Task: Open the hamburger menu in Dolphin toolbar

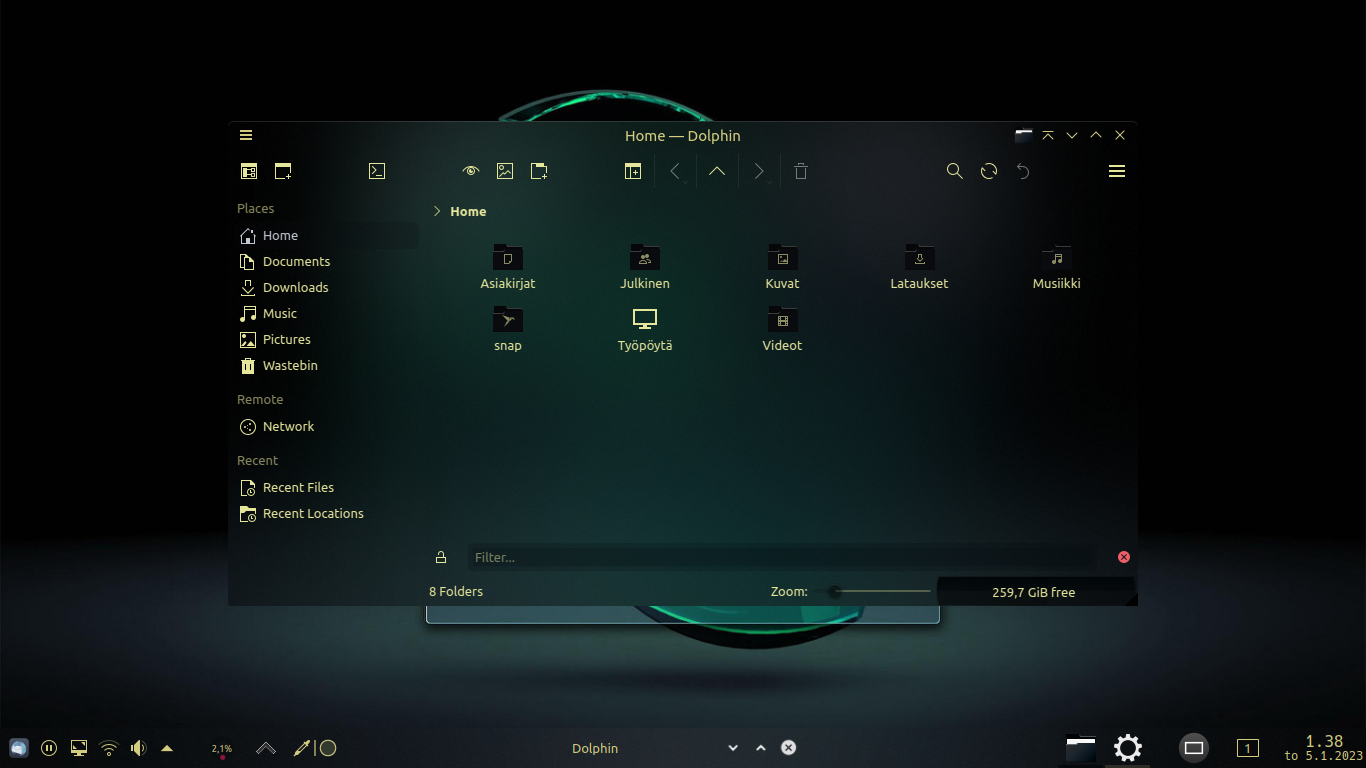Action: click(x=1117, y=171)
